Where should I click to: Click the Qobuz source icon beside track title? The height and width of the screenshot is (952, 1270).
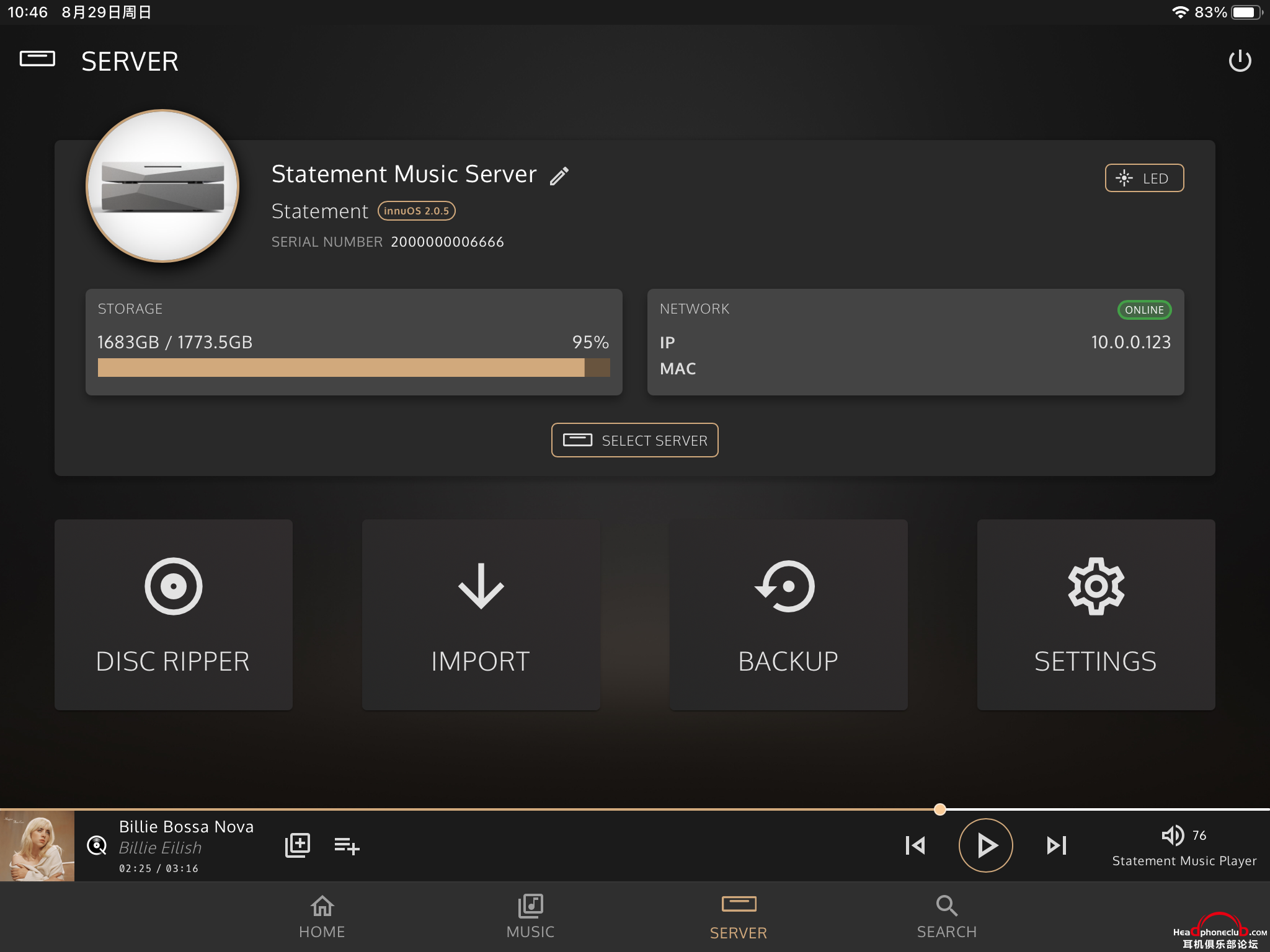[97, 845]
